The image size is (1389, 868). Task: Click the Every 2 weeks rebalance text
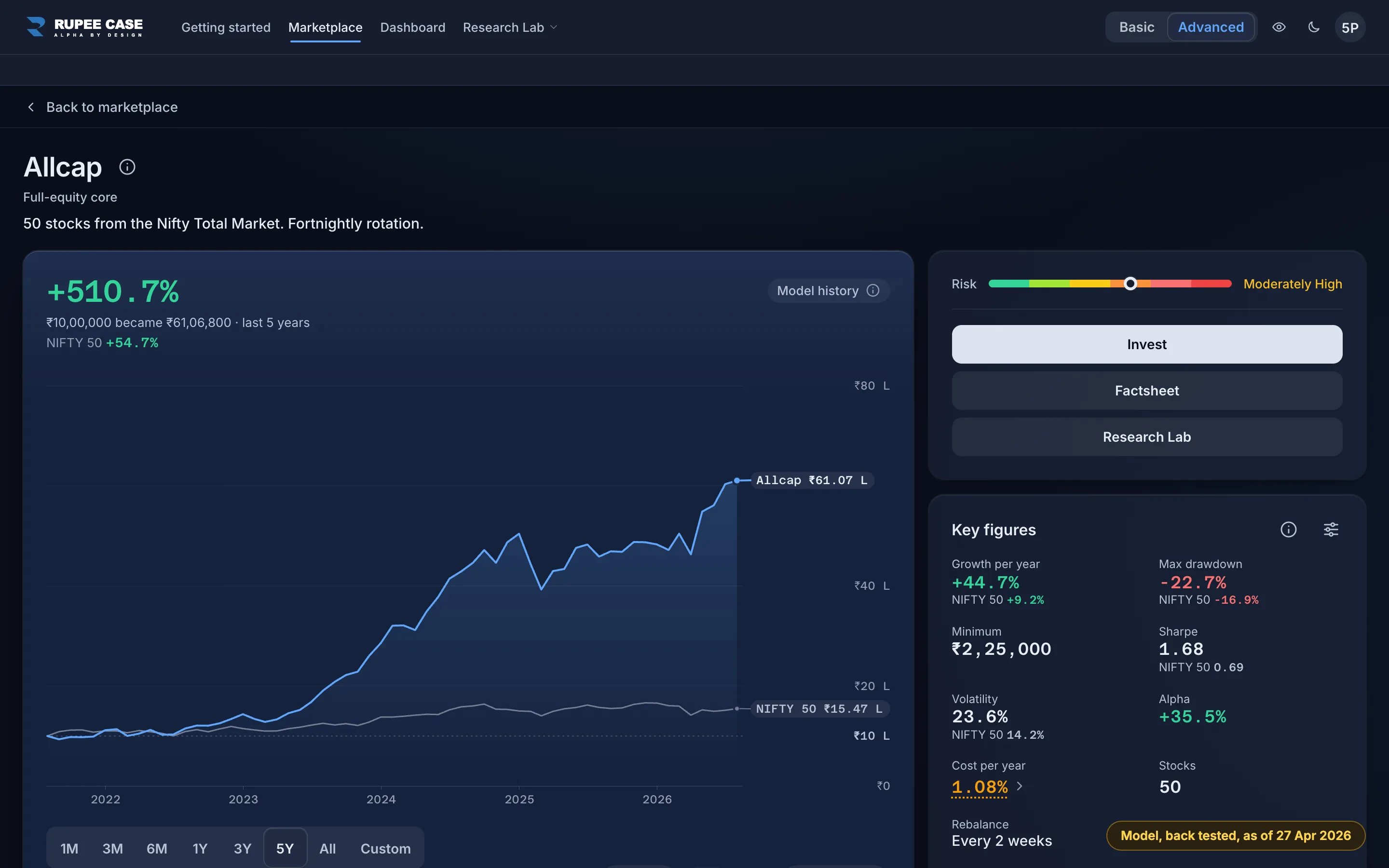click(x=1002, y=841)
